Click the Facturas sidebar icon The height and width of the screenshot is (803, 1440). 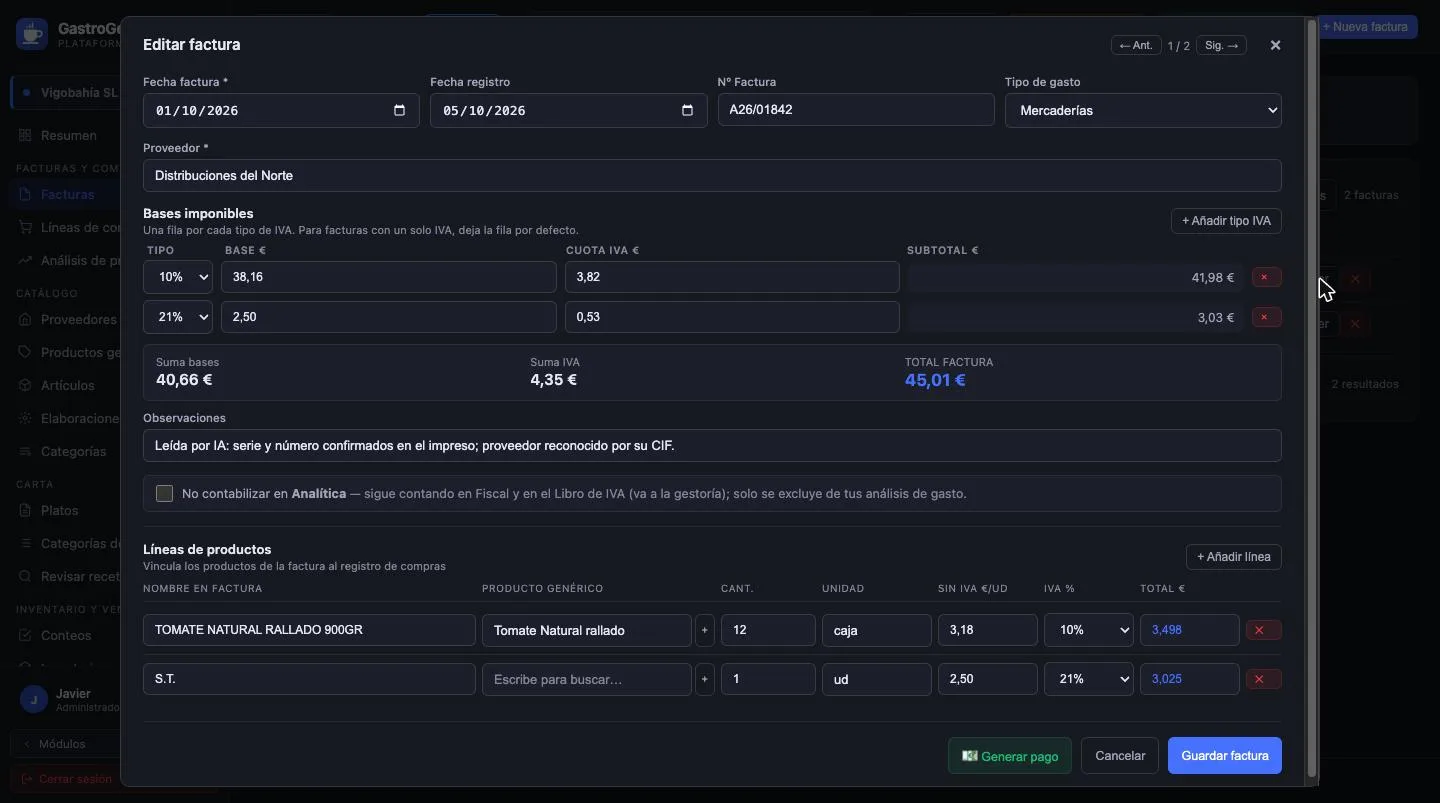[x=25, y=194]
